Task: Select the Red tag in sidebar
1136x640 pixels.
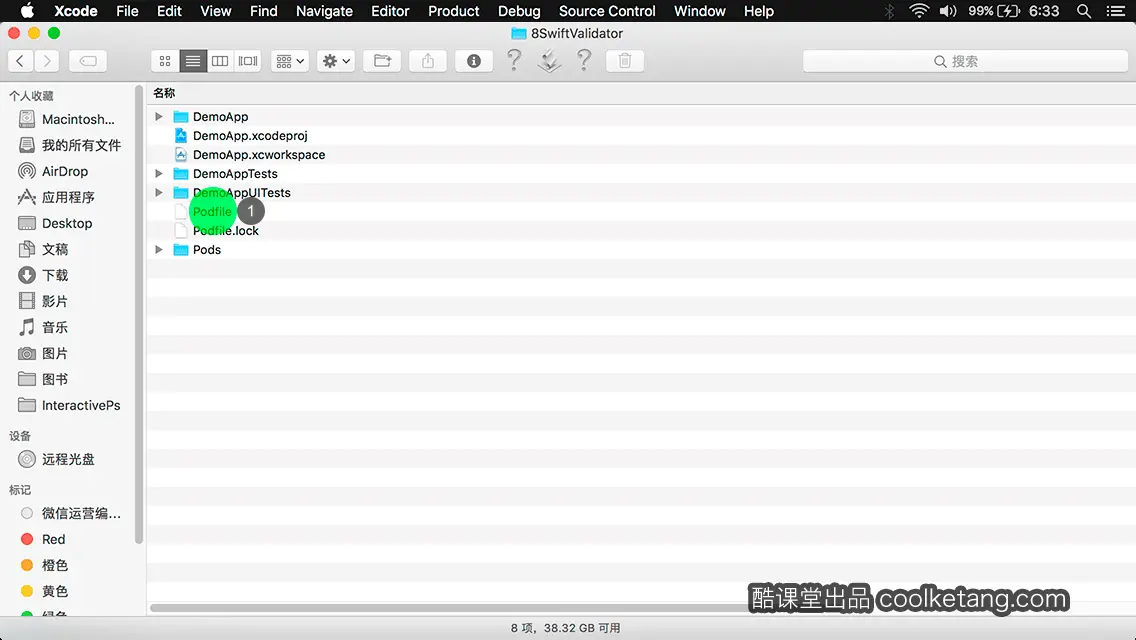Action: 43,539
